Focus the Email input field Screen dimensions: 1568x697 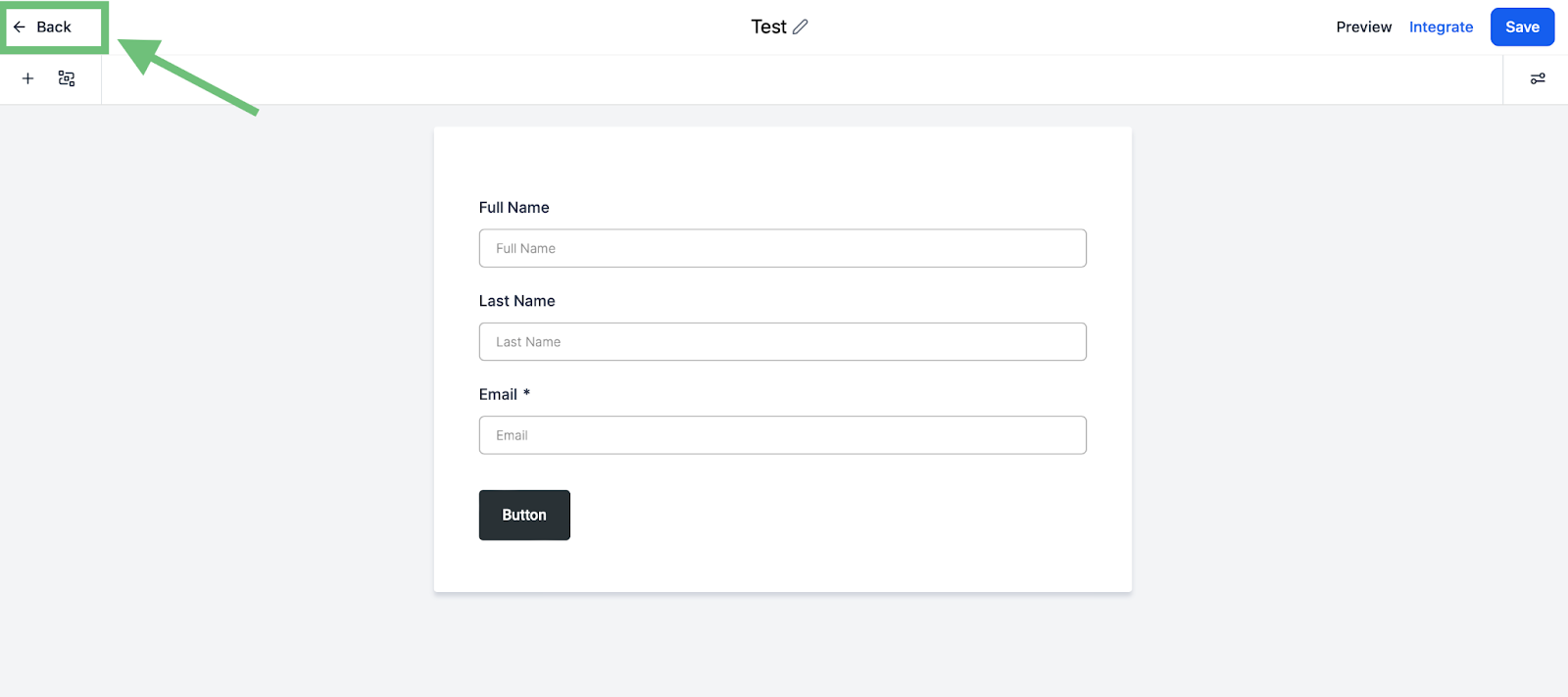[782, 435]
